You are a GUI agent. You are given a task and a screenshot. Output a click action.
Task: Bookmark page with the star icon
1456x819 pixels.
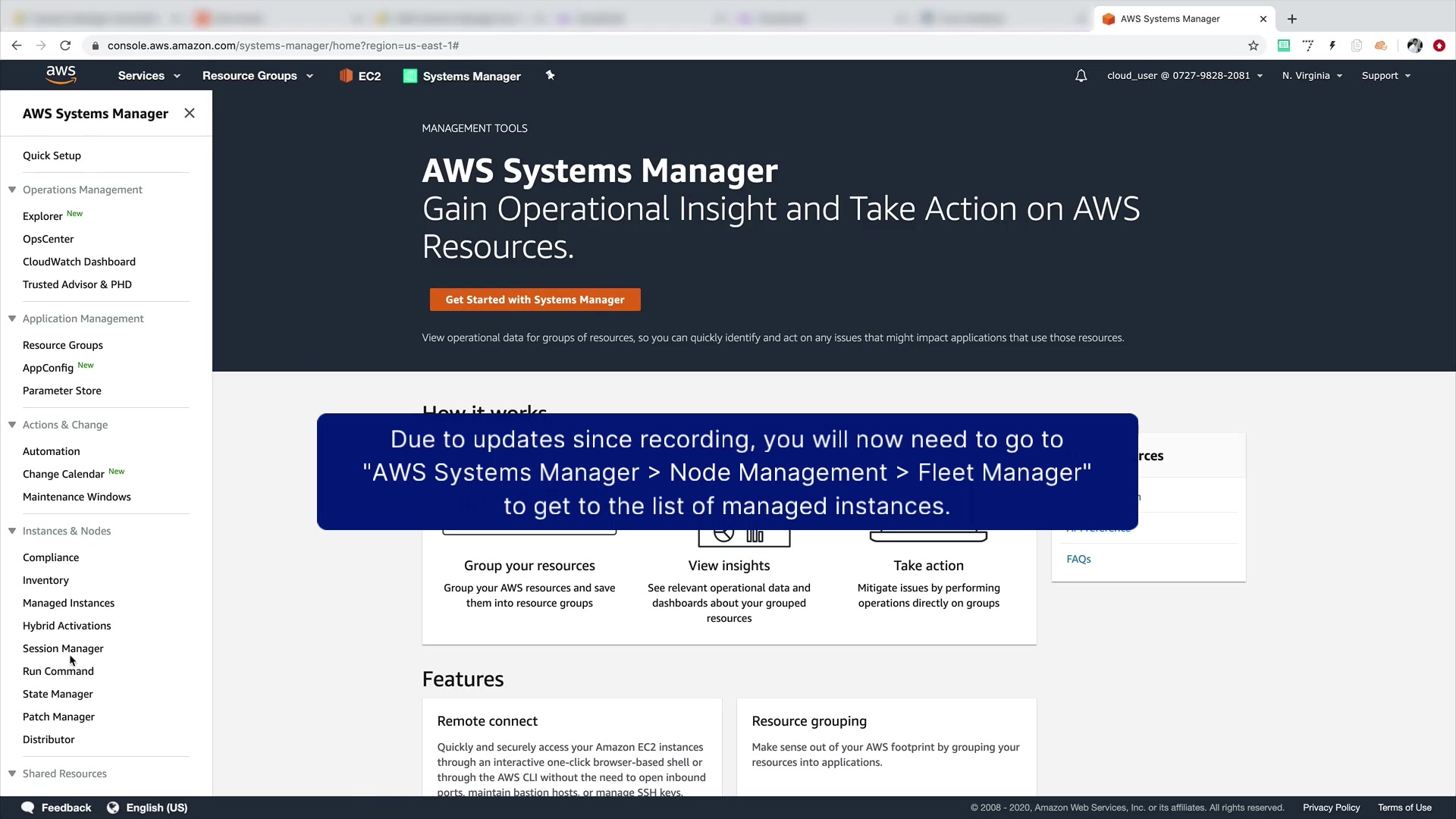tap(1254, 45)
